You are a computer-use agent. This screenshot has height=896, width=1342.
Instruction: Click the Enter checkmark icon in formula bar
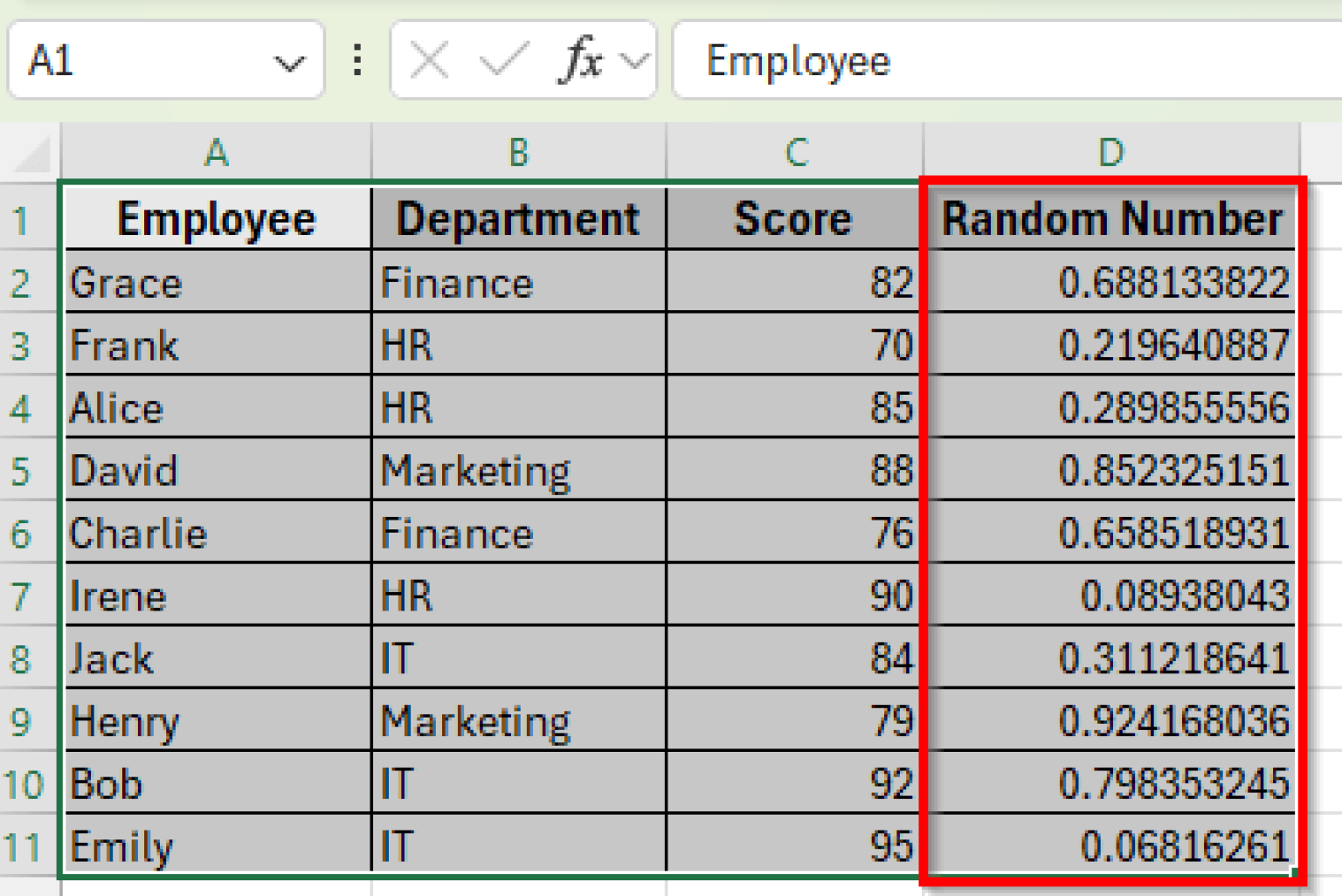coord(503,61)
